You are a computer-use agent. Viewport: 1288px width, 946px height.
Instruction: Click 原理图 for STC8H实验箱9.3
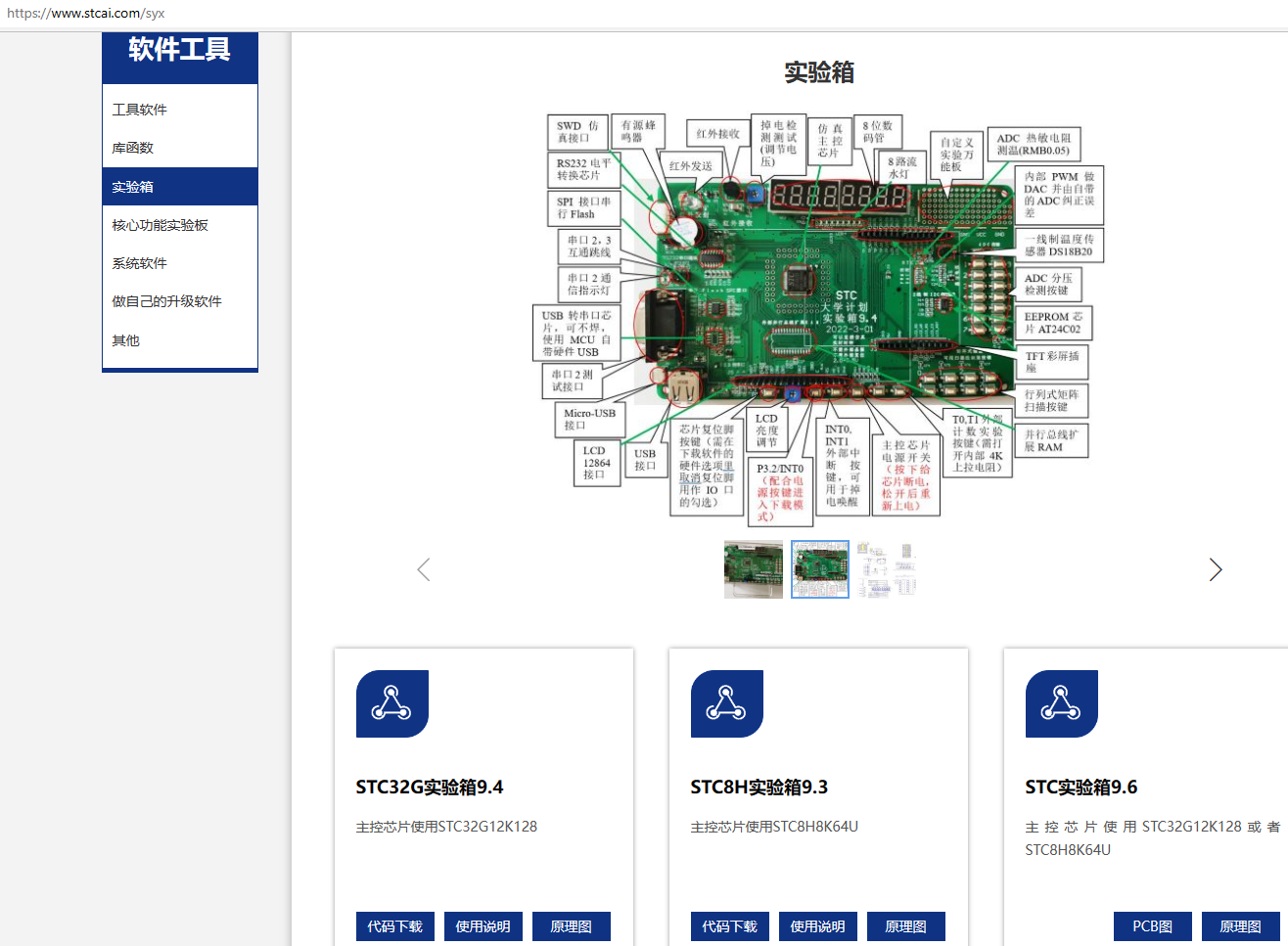tap(906, 926)
